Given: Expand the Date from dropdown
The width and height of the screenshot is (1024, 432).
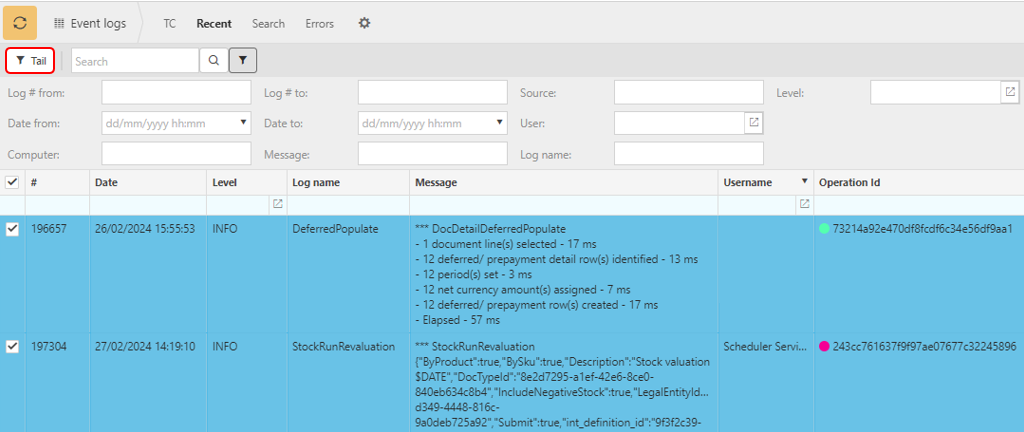Looking at the screenshot, I should click(244, 123).
